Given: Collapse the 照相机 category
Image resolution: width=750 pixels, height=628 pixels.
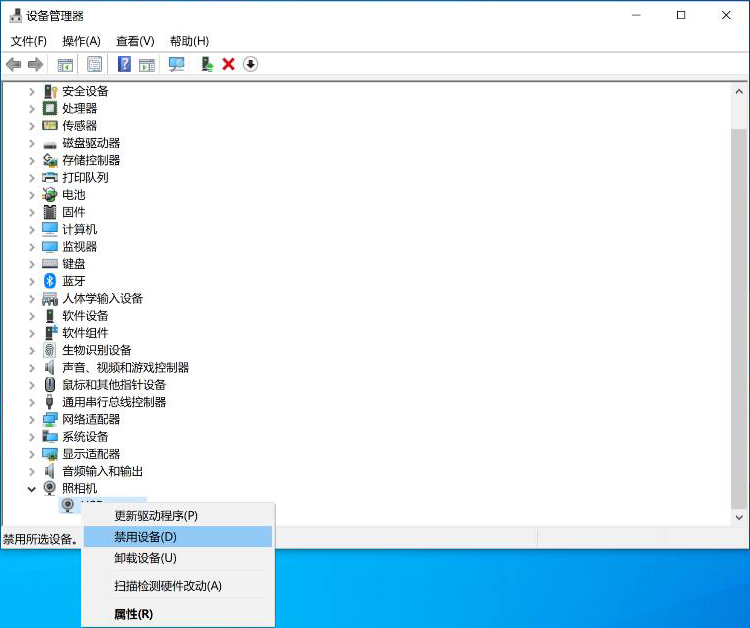Looking at the screenshot, I should pyautogui.click(x=32, y=488).
